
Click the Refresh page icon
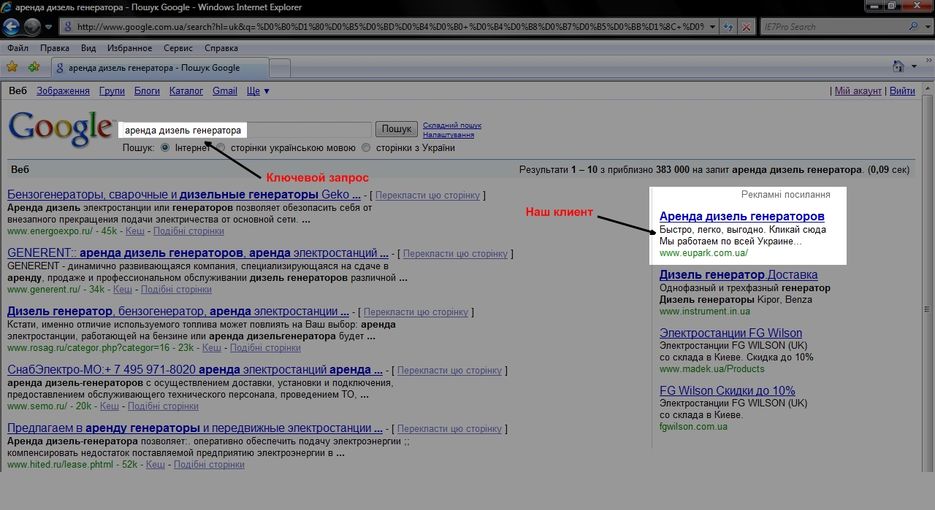pyautogui.click(x=727, y=27)
